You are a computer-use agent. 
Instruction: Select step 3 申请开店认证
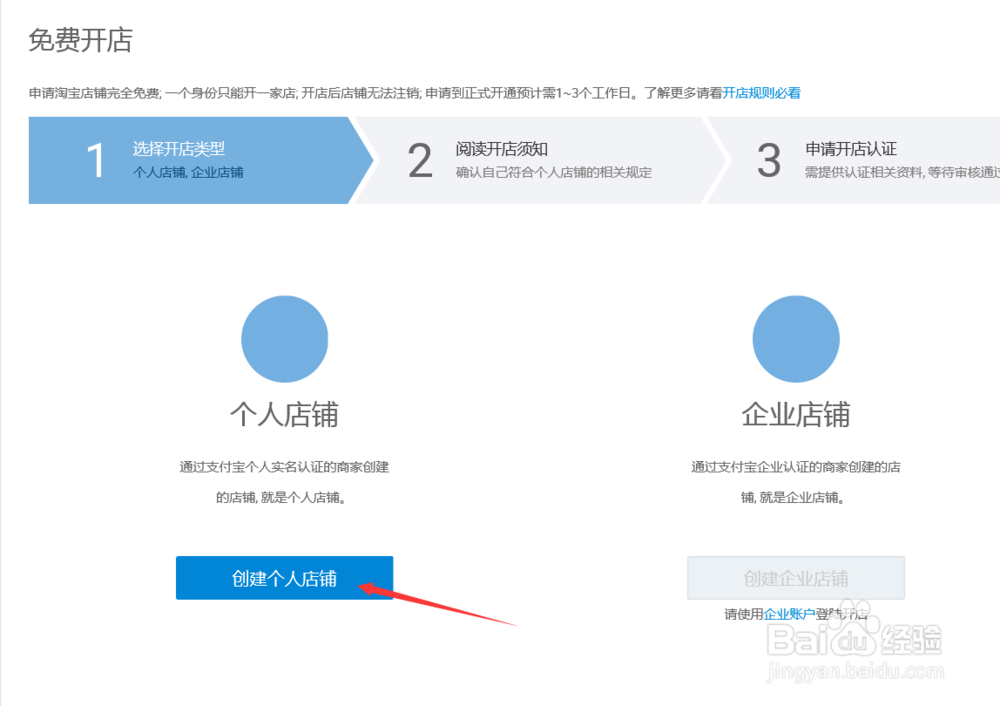point(855,160)
